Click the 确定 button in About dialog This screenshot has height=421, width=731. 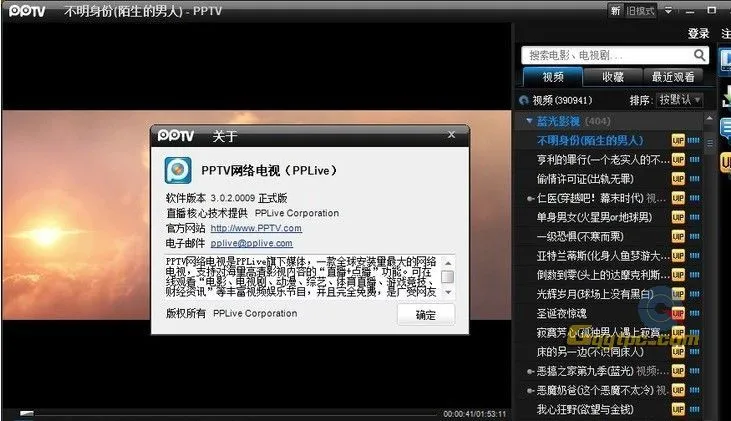pos(426,315)
